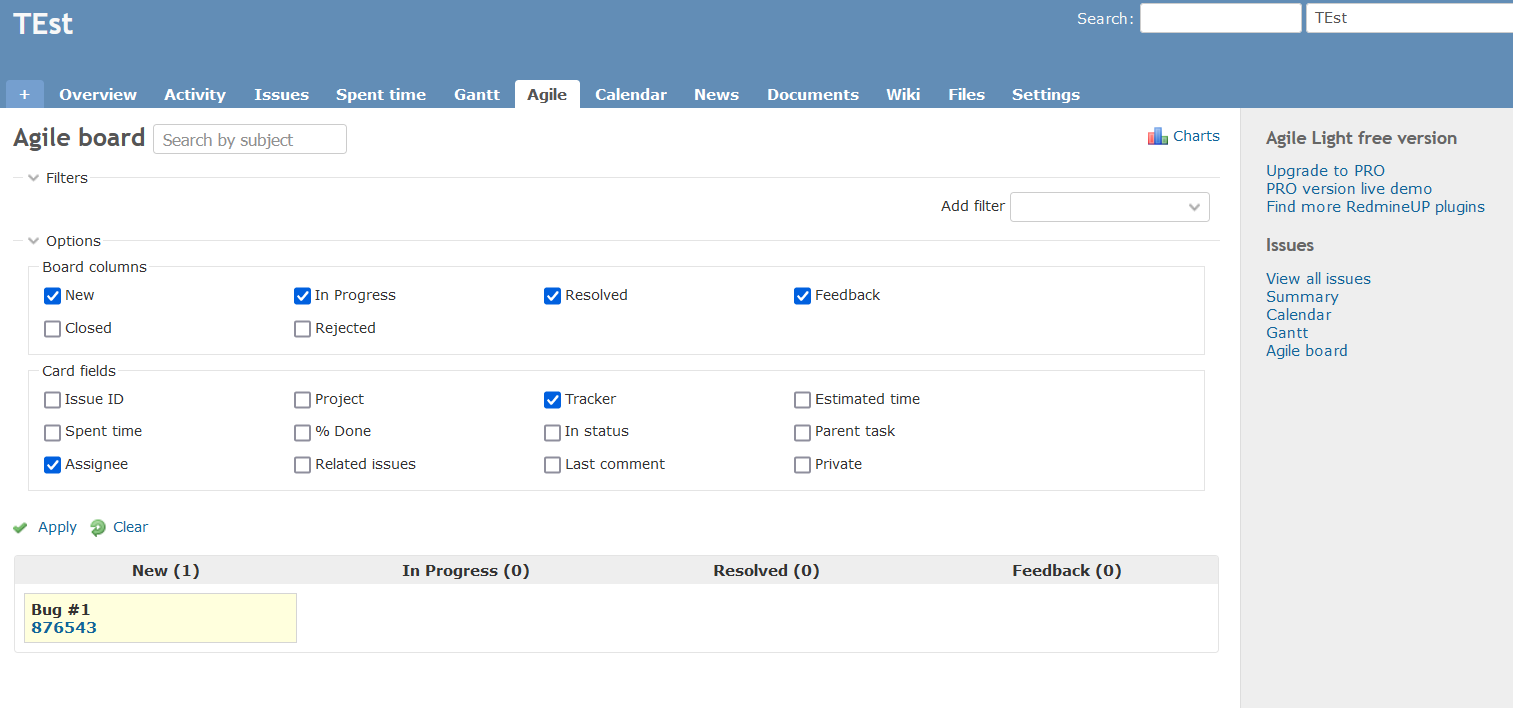This screenshot has width=1513, height=708.
Task: Click the green Apply checkmark icon
Action: [x=20, y=528]
